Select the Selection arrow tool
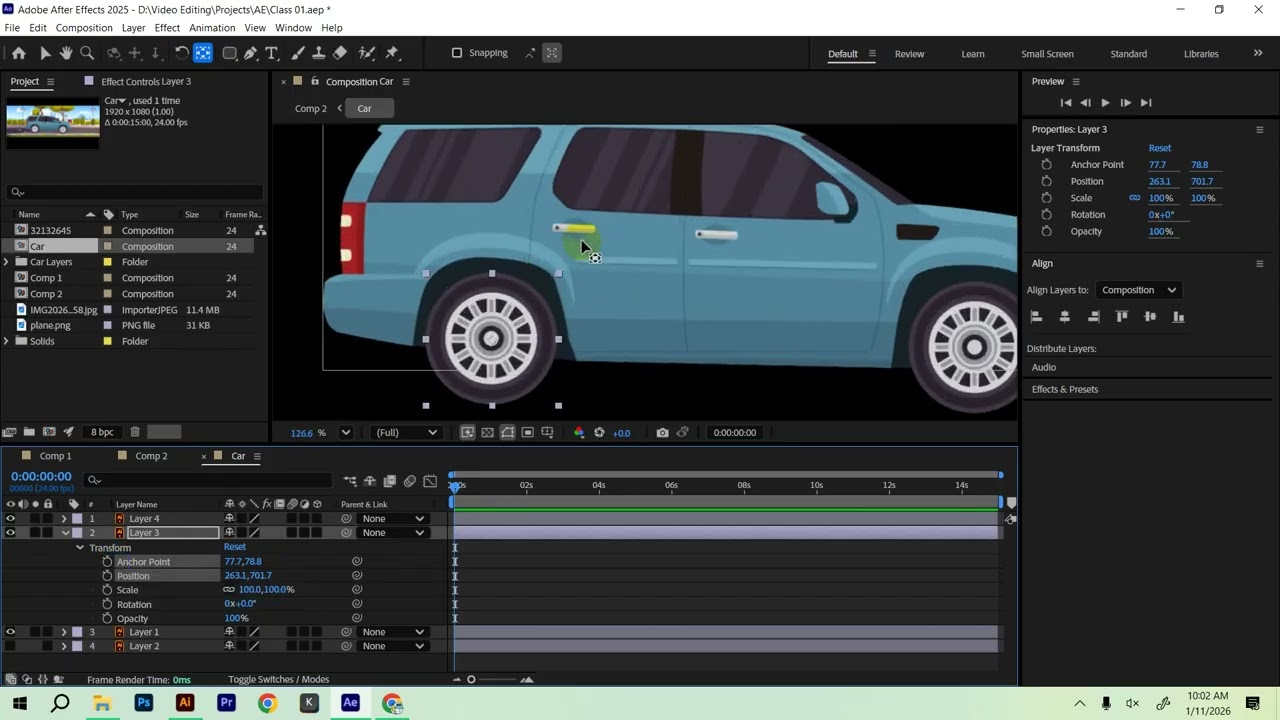 [45, 53]
